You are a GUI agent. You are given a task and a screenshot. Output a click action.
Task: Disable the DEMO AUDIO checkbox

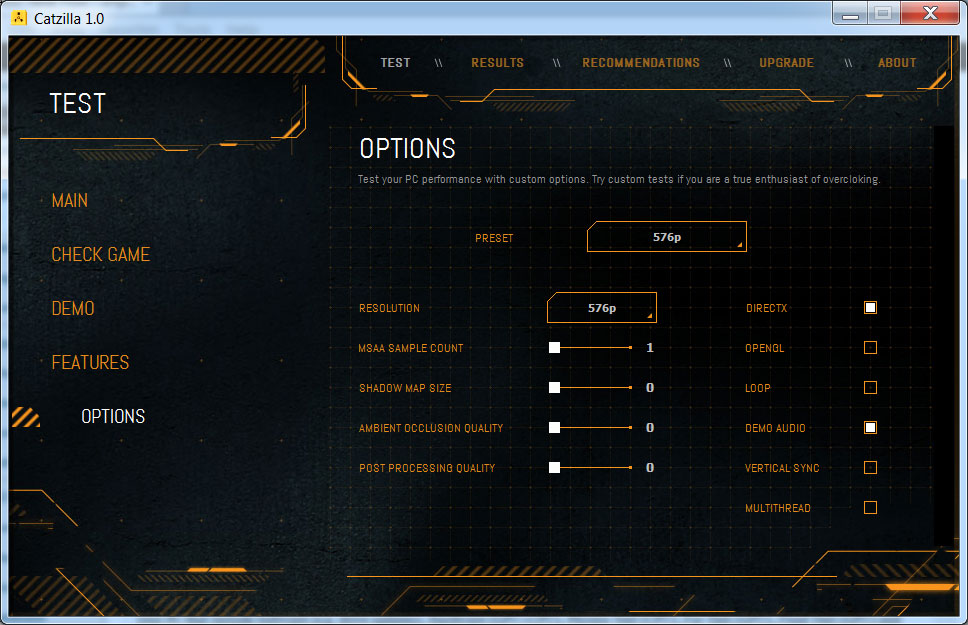pos(870,427)
